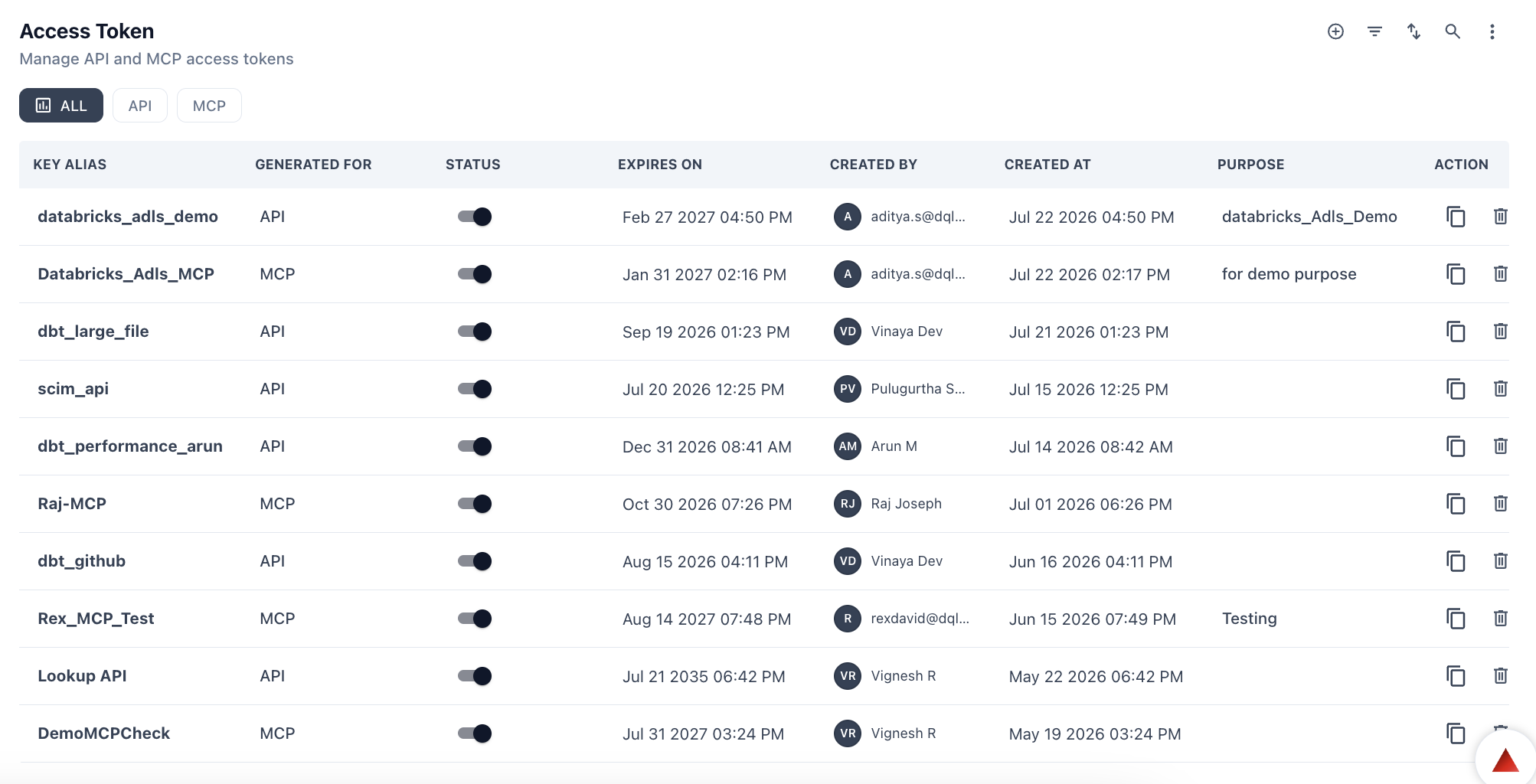Open the filter icon in header
Viewport: 1536px width, 784px height.
pyautogui.click(x=1374, y=31)
